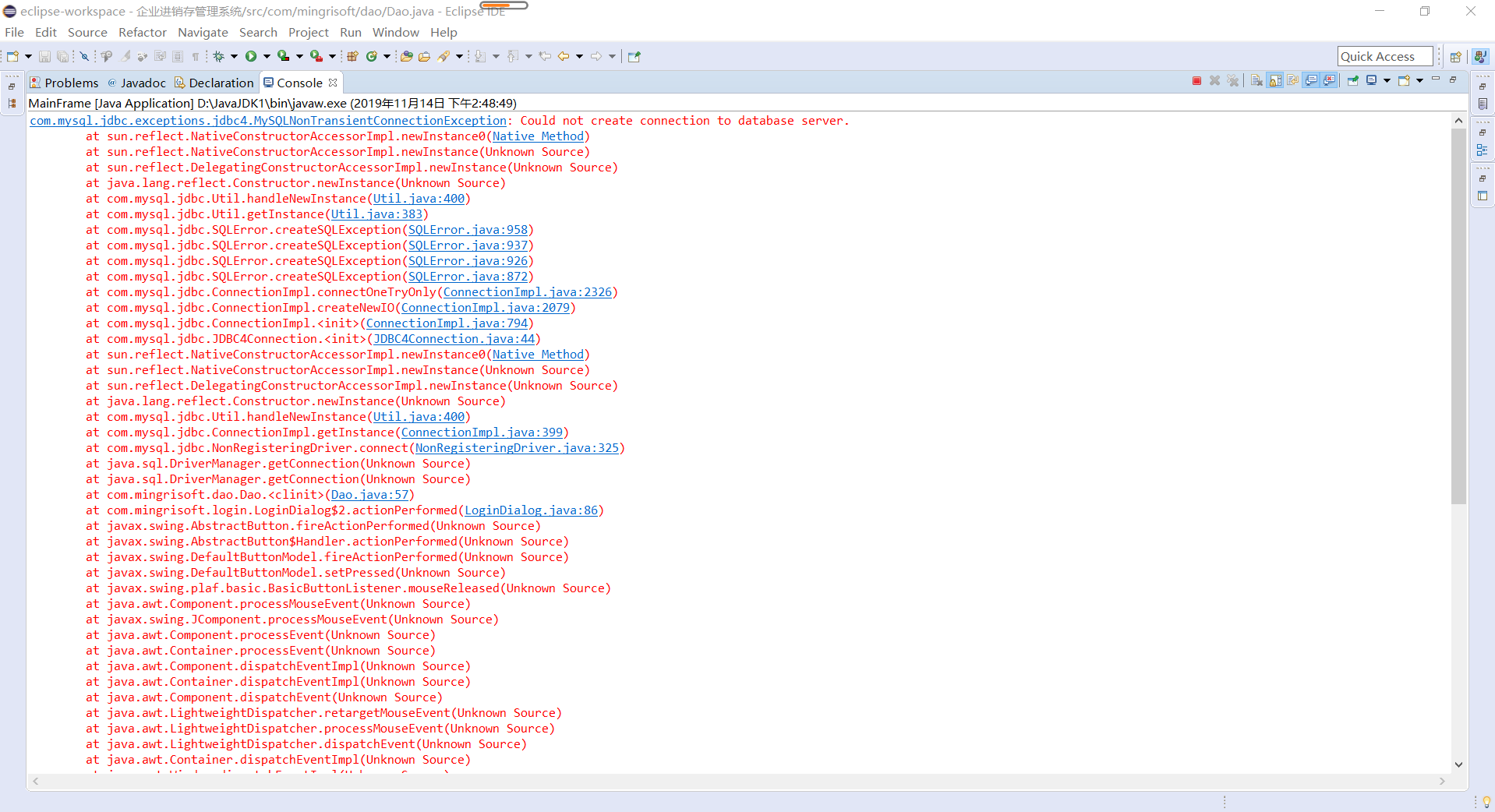Start debugging with the bug icon
Viewport: 1495px width, 812px height.
219,56
